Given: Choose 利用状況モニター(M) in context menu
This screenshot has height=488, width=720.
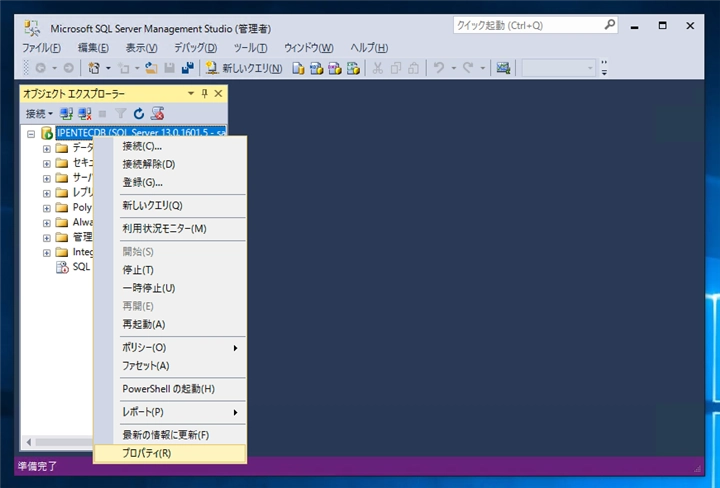Looking at the screenshot, I should [x=170, y=229].
